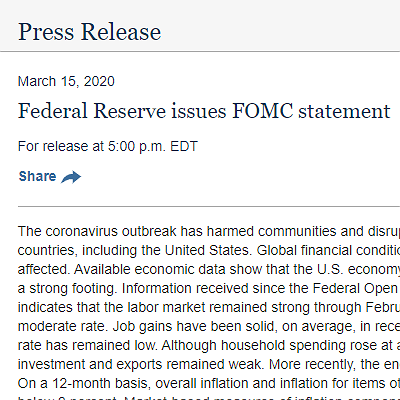Click the Federal Reserve issues FOMC statement title

[x=204, y=111]
